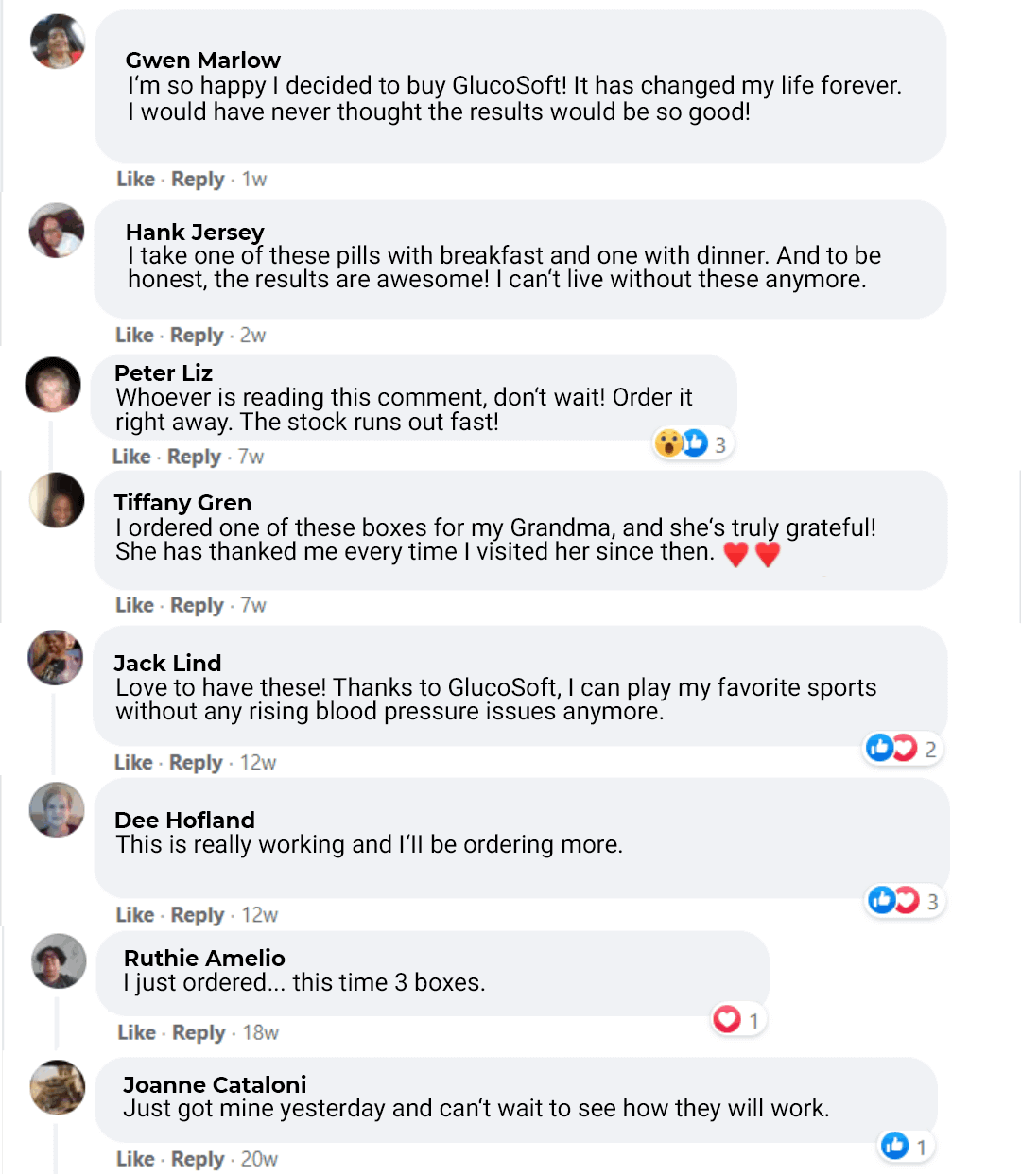Like Tiffany Gren's comment
Viewport: 1021px width, 1176px height.
pyautogui.click(x=134, y=606)
